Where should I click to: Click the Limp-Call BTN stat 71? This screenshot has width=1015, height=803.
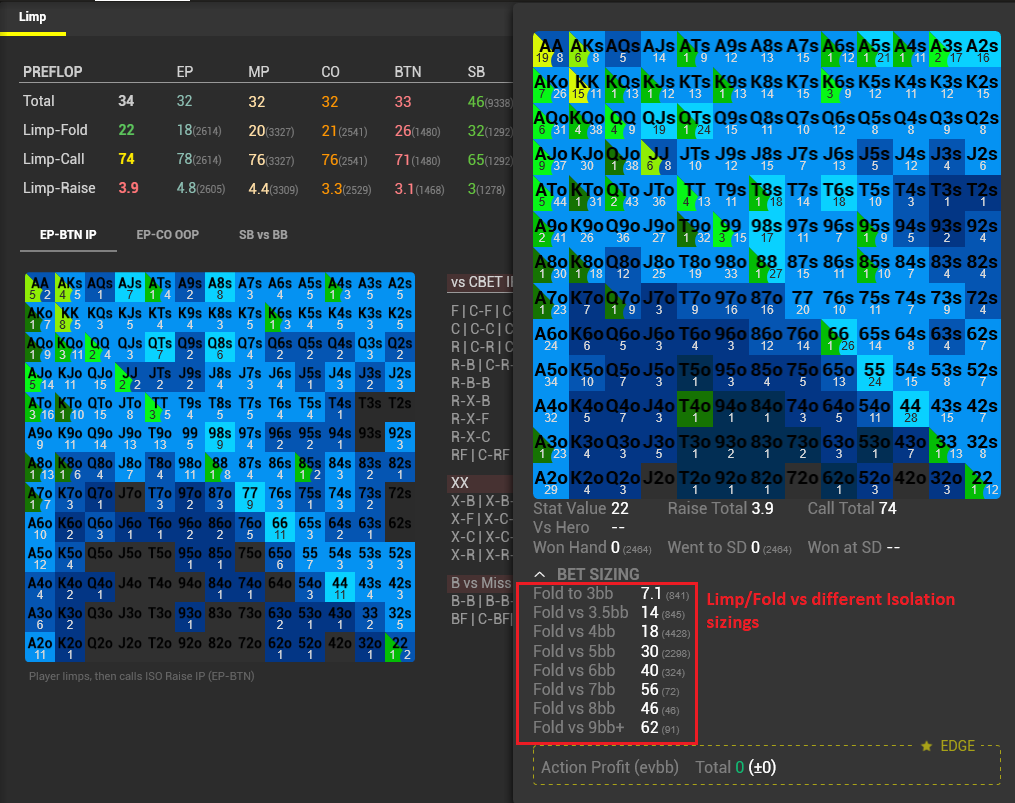pos(403,159)
